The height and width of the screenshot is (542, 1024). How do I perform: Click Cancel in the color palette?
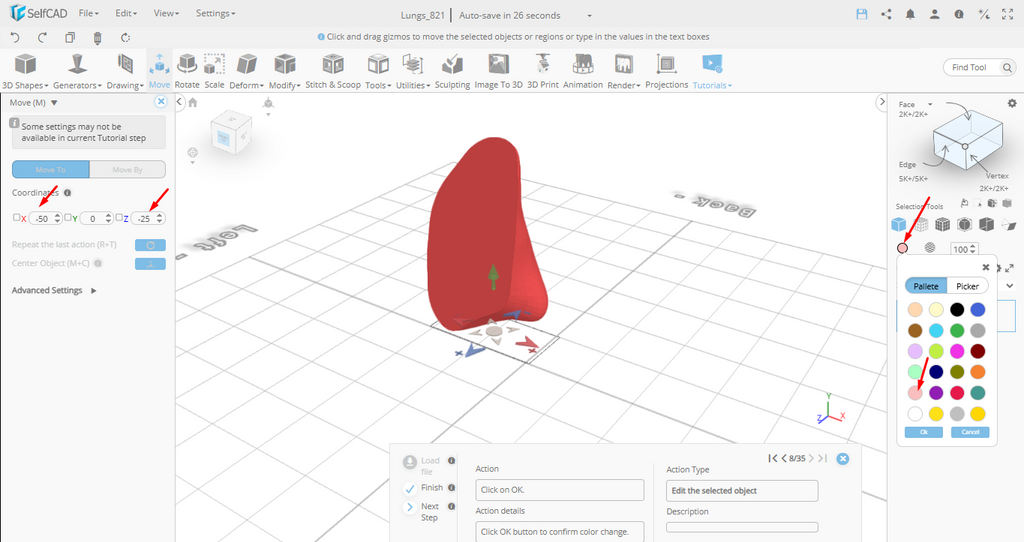pyautogui.click(x=969, y=432)
